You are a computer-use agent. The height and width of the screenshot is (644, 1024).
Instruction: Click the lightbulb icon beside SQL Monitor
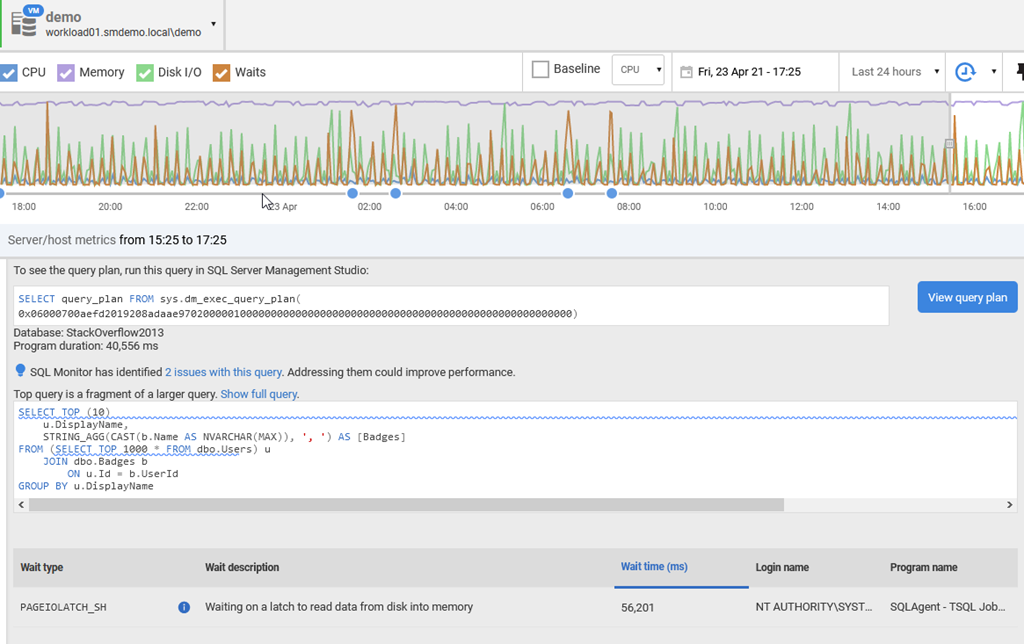click(20, 372)
